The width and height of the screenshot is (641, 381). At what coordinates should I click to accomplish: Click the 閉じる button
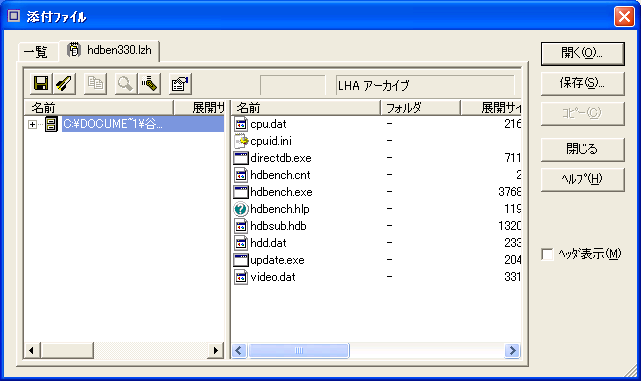point(583,150)
